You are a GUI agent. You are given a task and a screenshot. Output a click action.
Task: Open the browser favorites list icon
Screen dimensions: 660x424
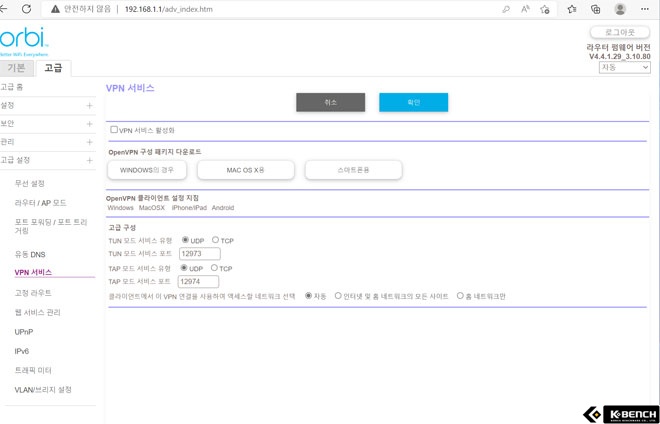click(572, 9)
